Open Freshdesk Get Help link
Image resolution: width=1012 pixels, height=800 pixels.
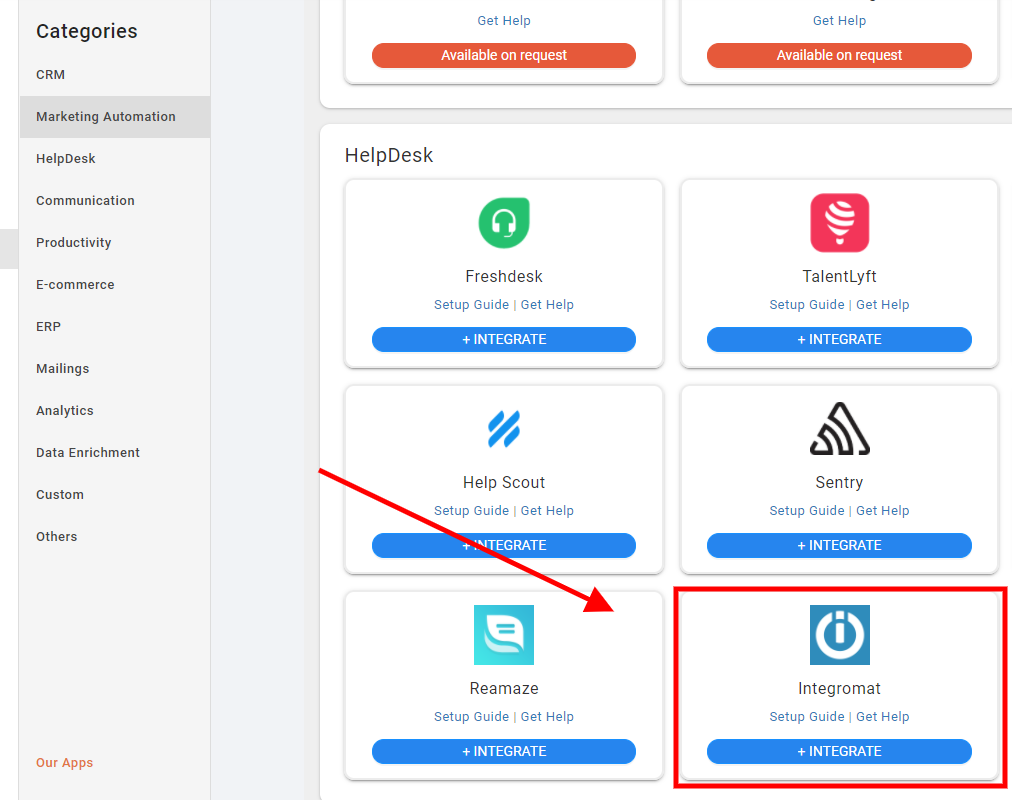(x=547, y=305)
